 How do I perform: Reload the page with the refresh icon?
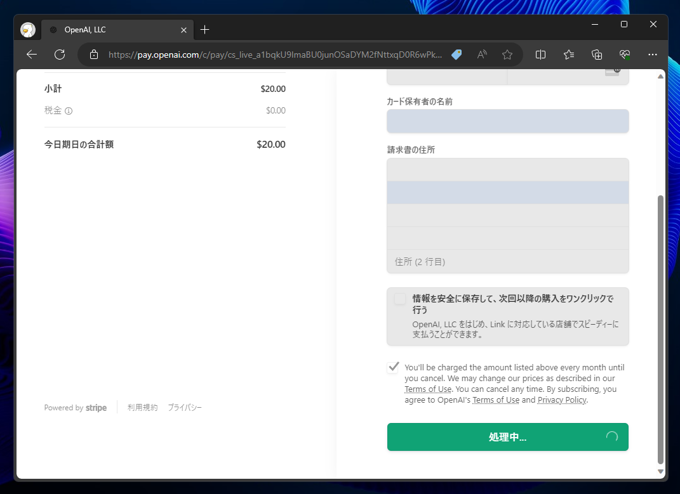pyautogui.click(x=60, y=55)
